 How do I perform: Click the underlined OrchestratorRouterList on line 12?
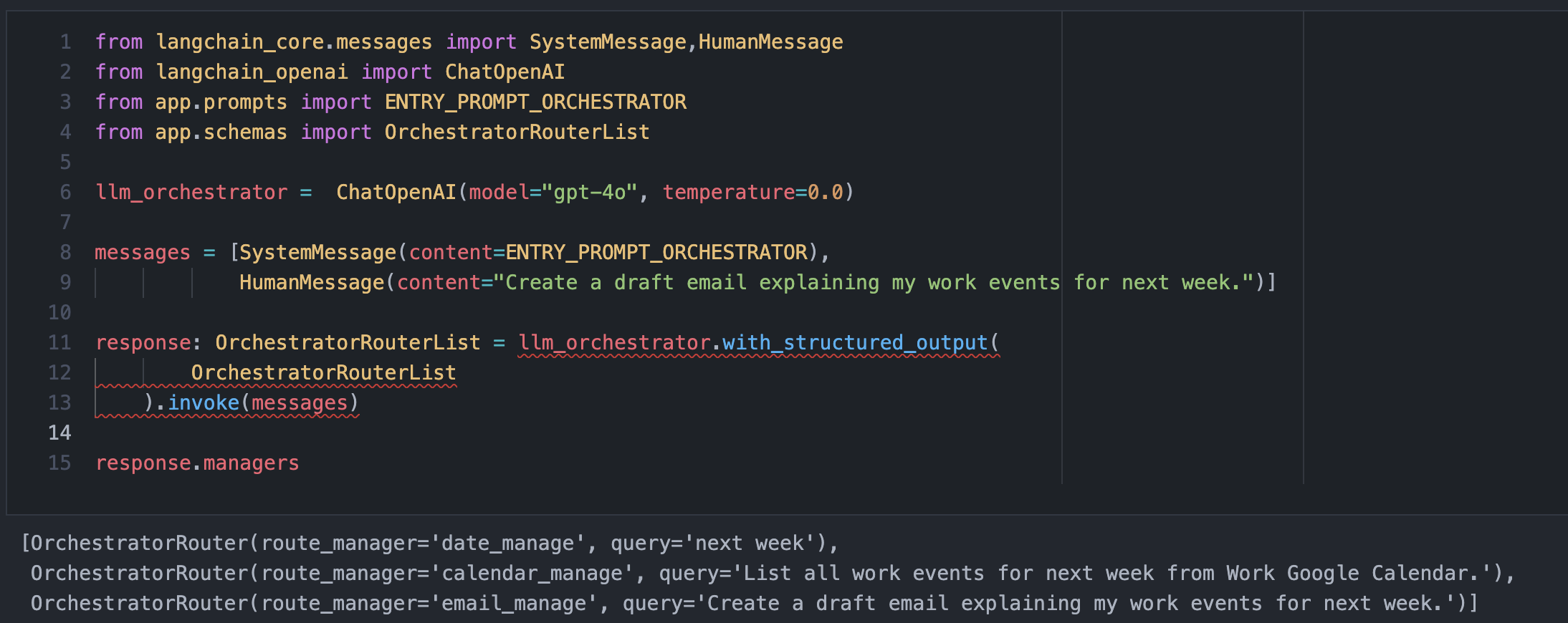click(323, 373)
